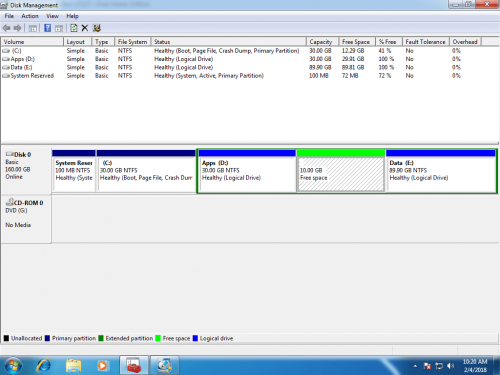500x375 pixels.
Task: Select the (C:) partition block in graphical view
Action: (x=146, y=171)
